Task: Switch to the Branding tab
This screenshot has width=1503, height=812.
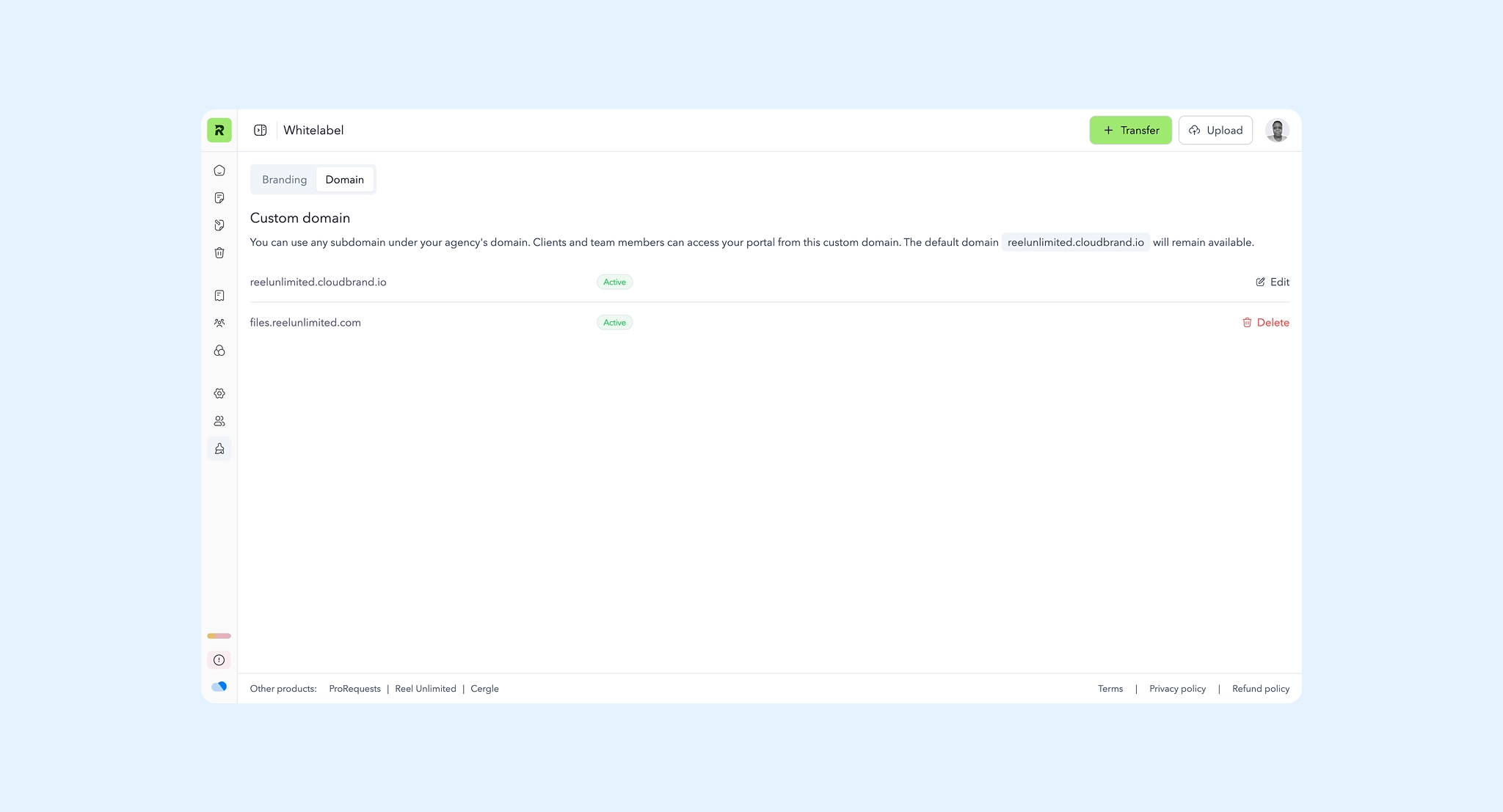Action: [284, 179]
